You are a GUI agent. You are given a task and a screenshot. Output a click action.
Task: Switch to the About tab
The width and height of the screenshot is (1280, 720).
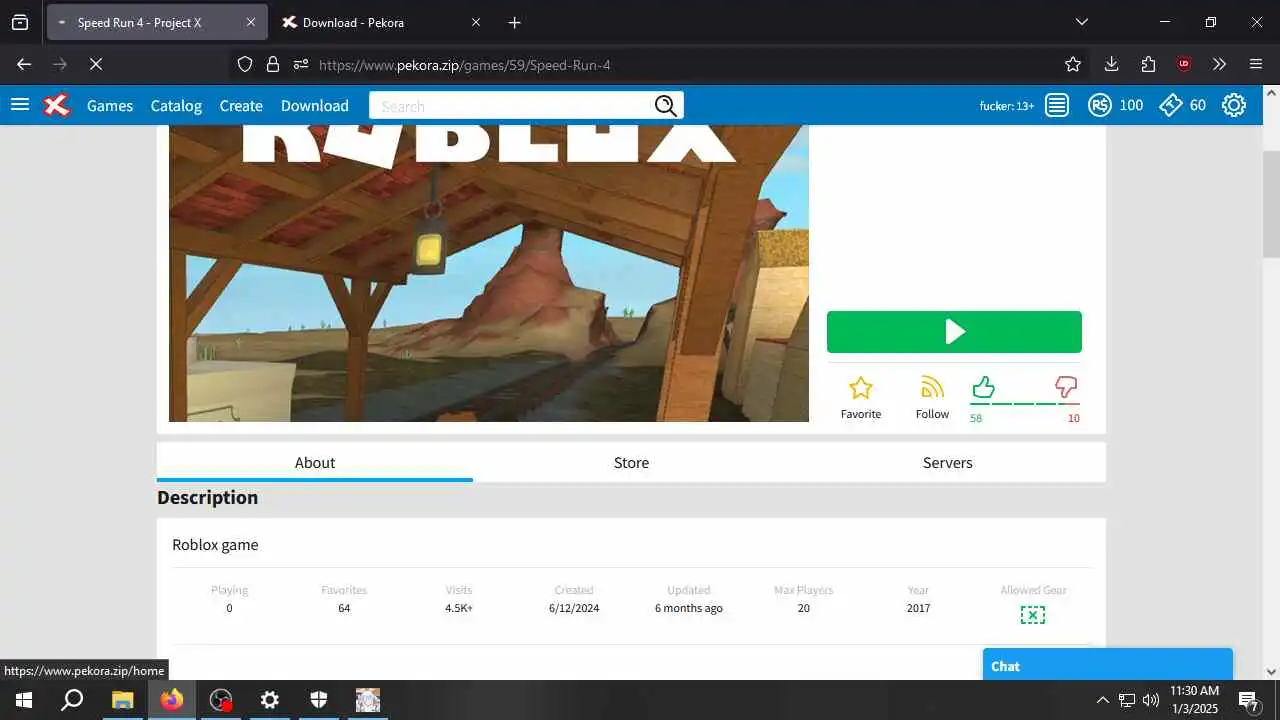[315, 462]
